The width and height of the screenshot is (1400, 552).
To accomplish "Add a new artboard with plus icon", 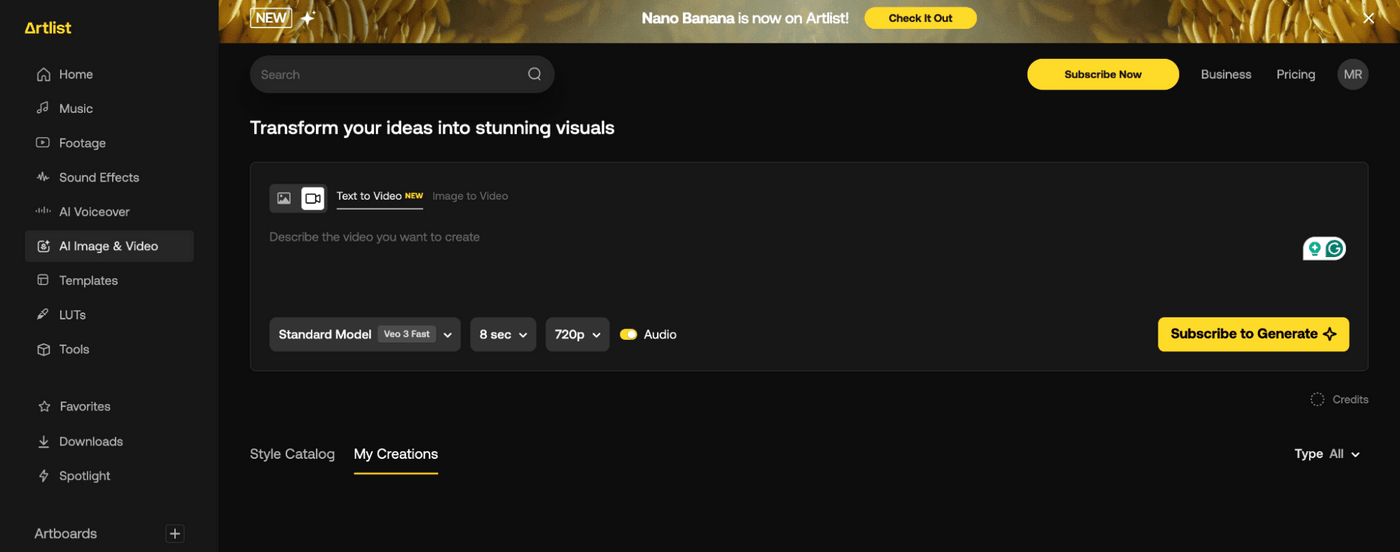I will click(175, 534).
